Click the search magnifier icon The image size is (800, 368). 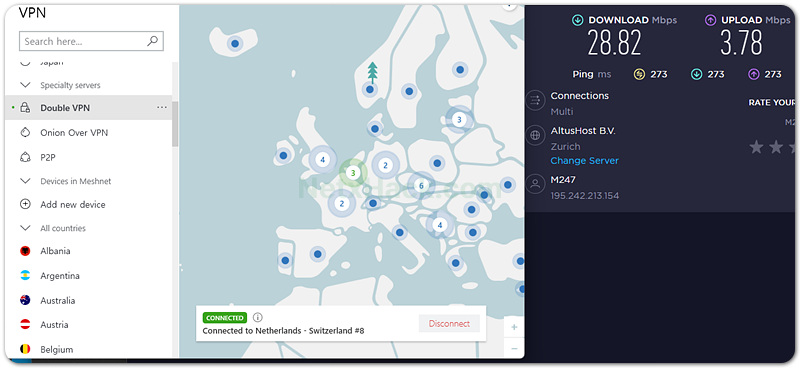[x=153, y=41]
